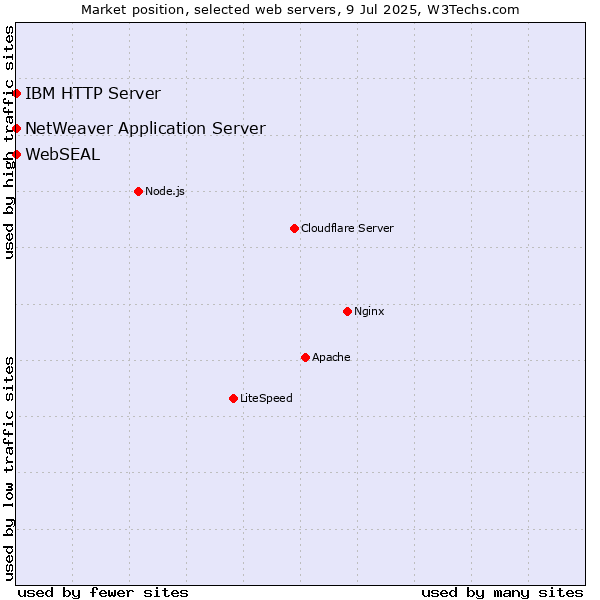600x600 pixels.
Task: Click the Apache red marker
Action: (x=305, y=357)
